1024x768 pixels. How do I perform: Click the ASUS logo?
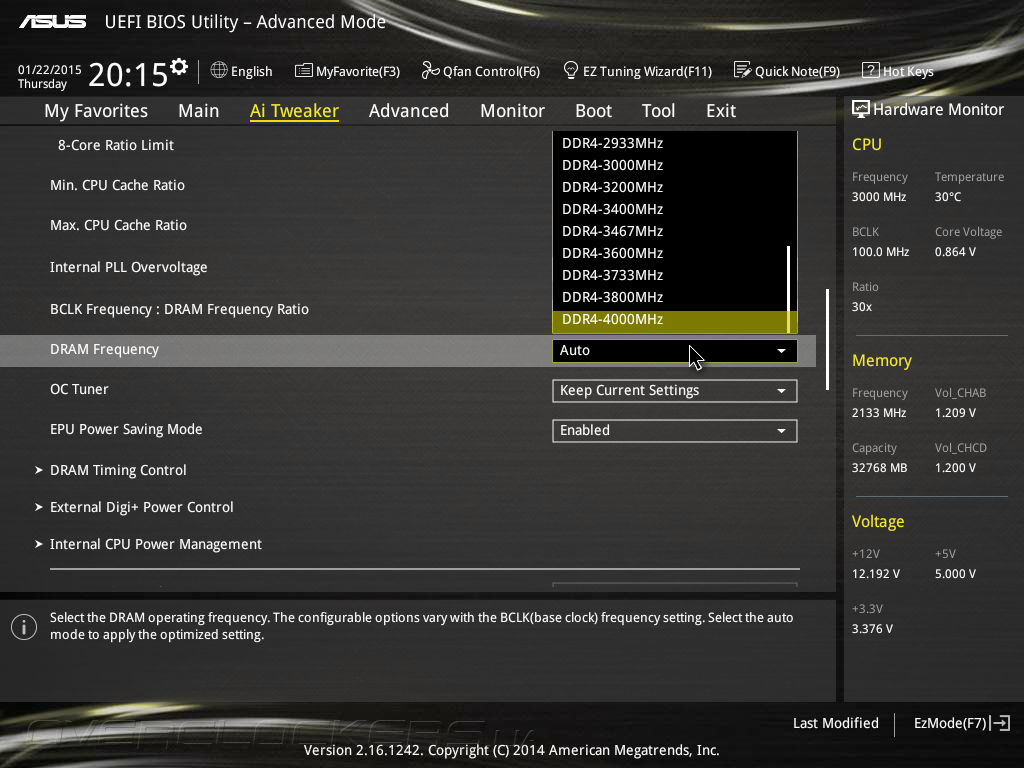coord(52,22)
